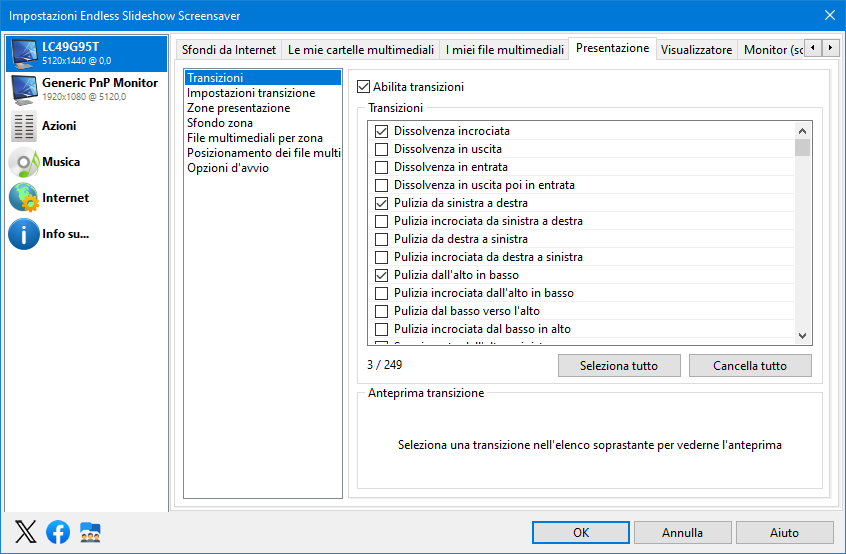846x554 pixels.
Task: Click the transitions list scrollbar thumb
Action: pos(802,147)
